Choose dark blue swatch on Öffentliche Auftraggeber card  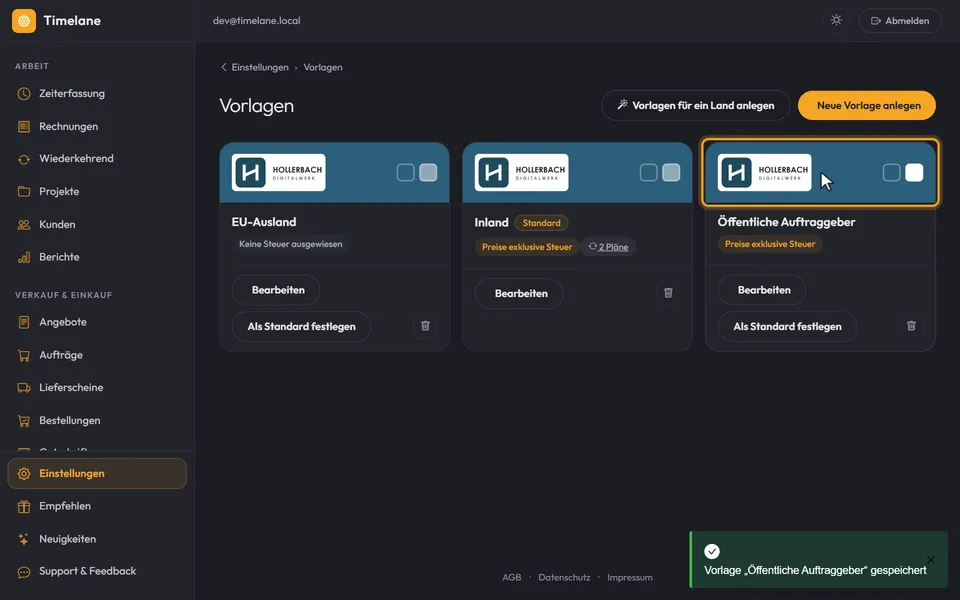(x=891, y=173)
